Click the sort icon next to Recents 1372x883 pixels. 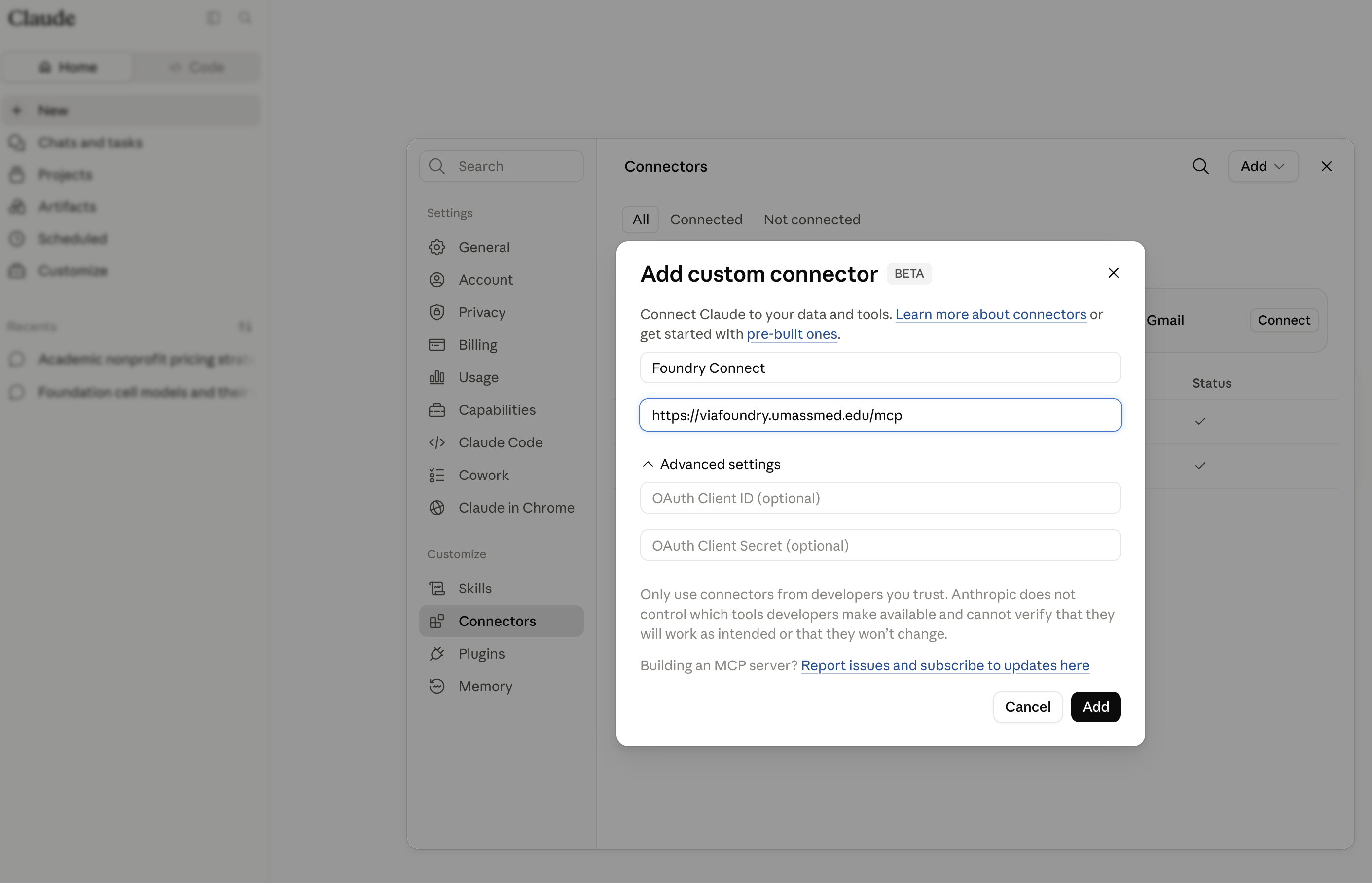[x=245, y=326]
